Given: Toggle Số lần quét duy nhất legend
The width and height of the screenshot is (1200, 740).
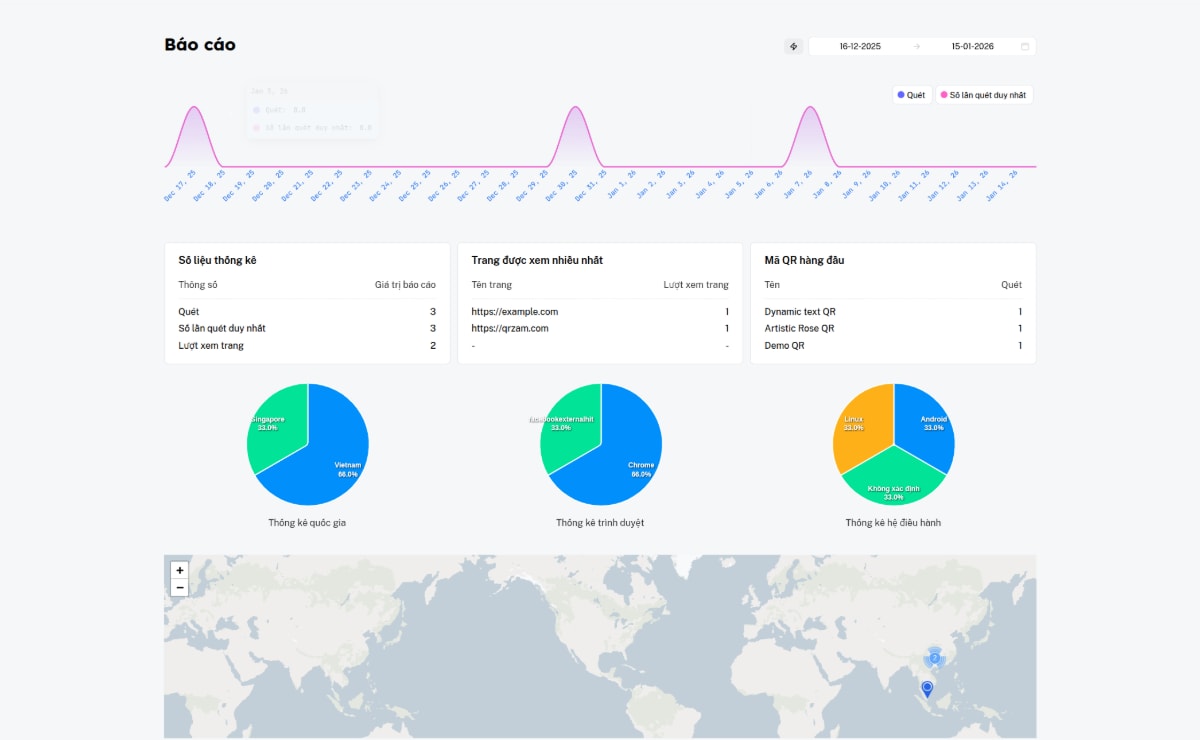Looking at the screenshot, I should pyautogui.click(x=983, y=95).
